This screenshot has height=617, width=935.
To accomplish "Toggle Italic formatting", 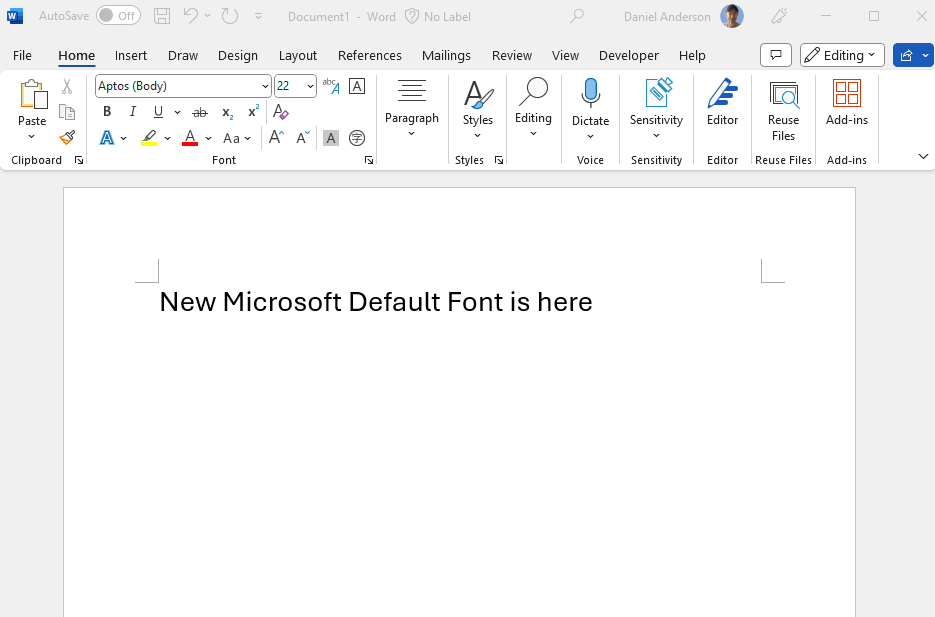I will (x=132, y=111).
